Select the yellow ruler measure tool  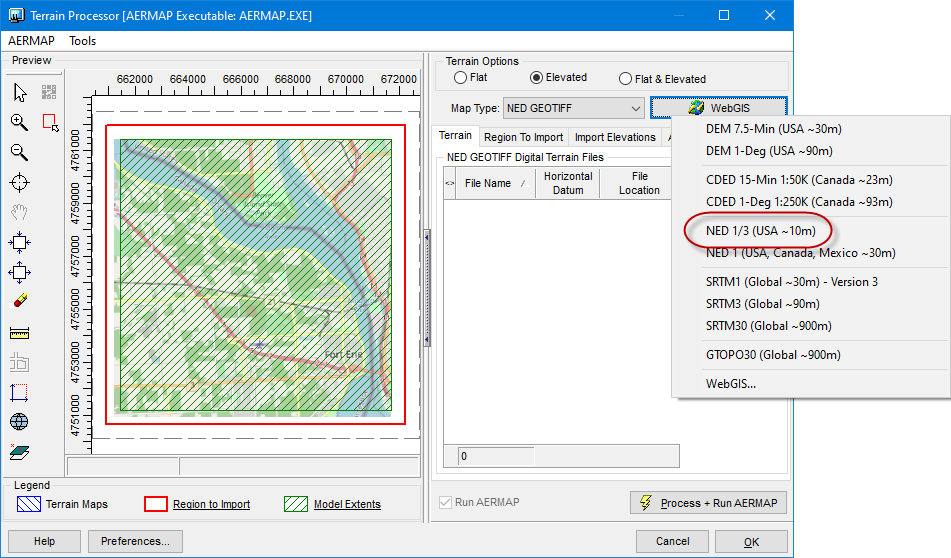(x=19, y=333)
